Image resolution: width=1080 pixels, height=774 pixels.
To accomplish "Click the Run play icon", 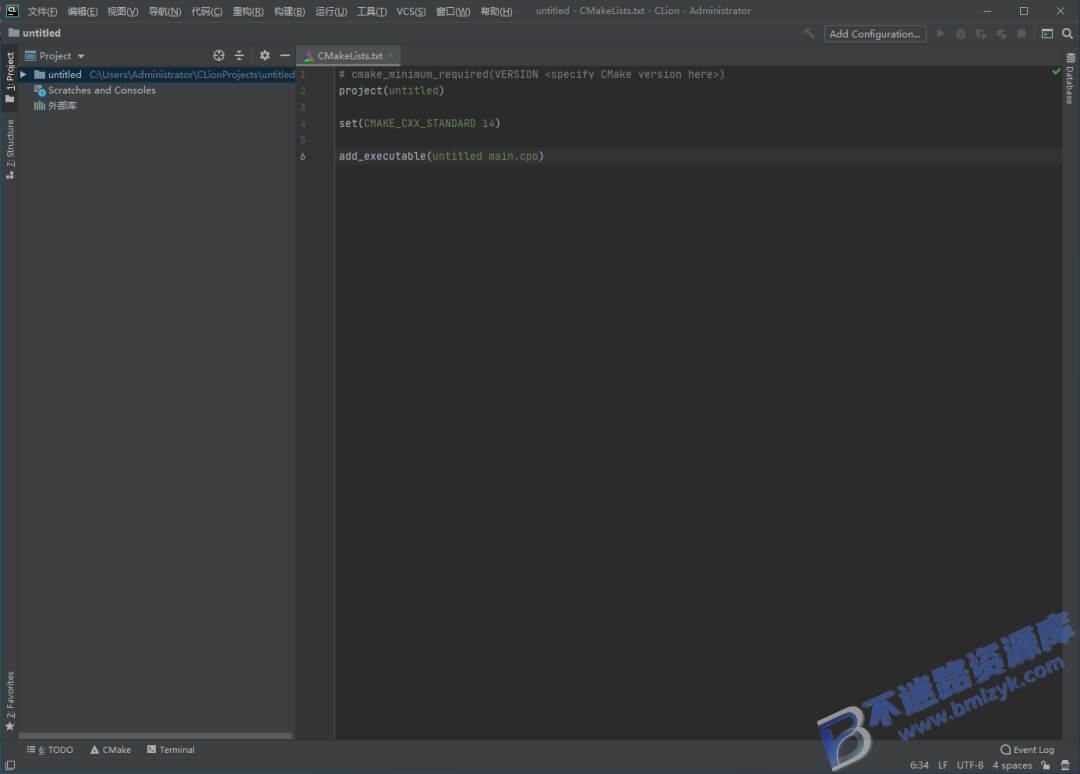I will point(940,34).
